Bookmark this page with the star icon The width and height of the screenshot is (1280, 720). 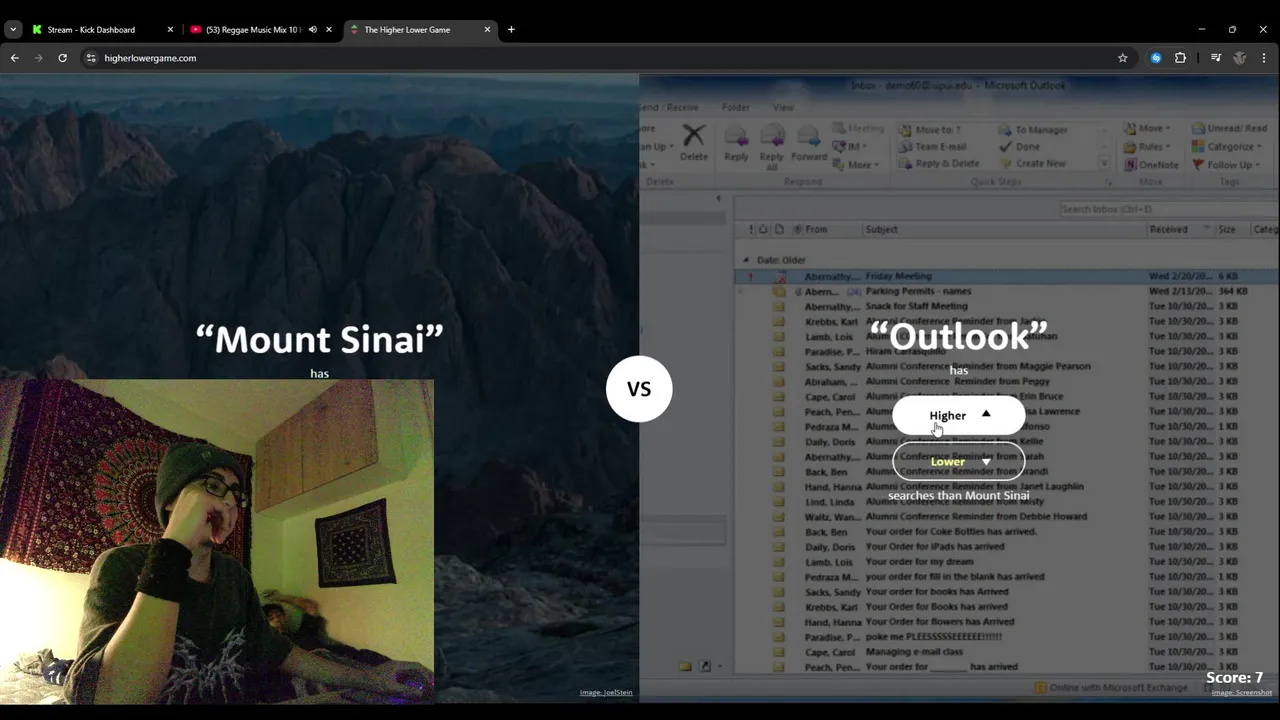click(x=1122, y=58)
